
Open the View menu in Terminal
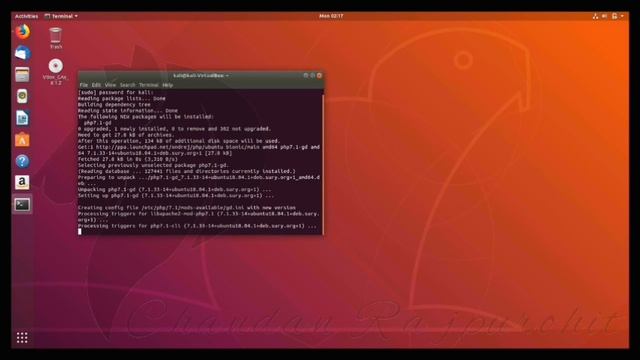click(110, 85)
